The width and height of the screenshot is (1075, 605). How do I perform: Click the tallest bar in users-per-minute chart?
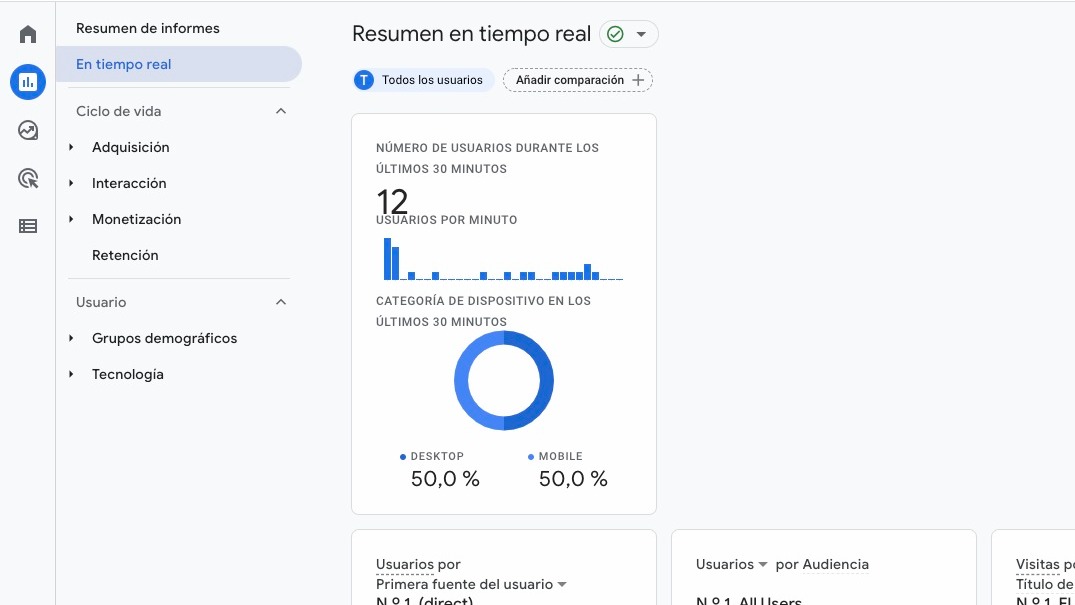(x=387, y=259)
